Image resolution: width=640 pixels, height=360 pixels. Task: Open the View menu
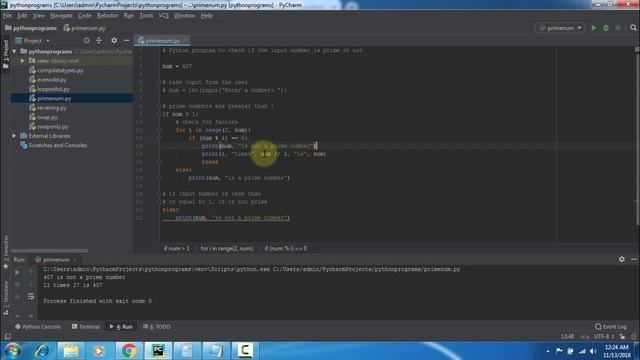[39, 16]
